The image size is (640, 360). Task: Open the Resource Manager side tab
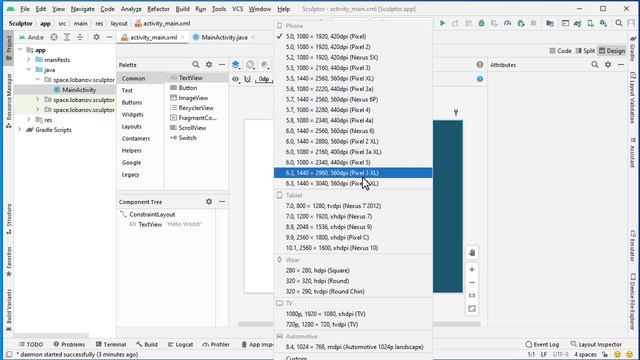(9, 100)
